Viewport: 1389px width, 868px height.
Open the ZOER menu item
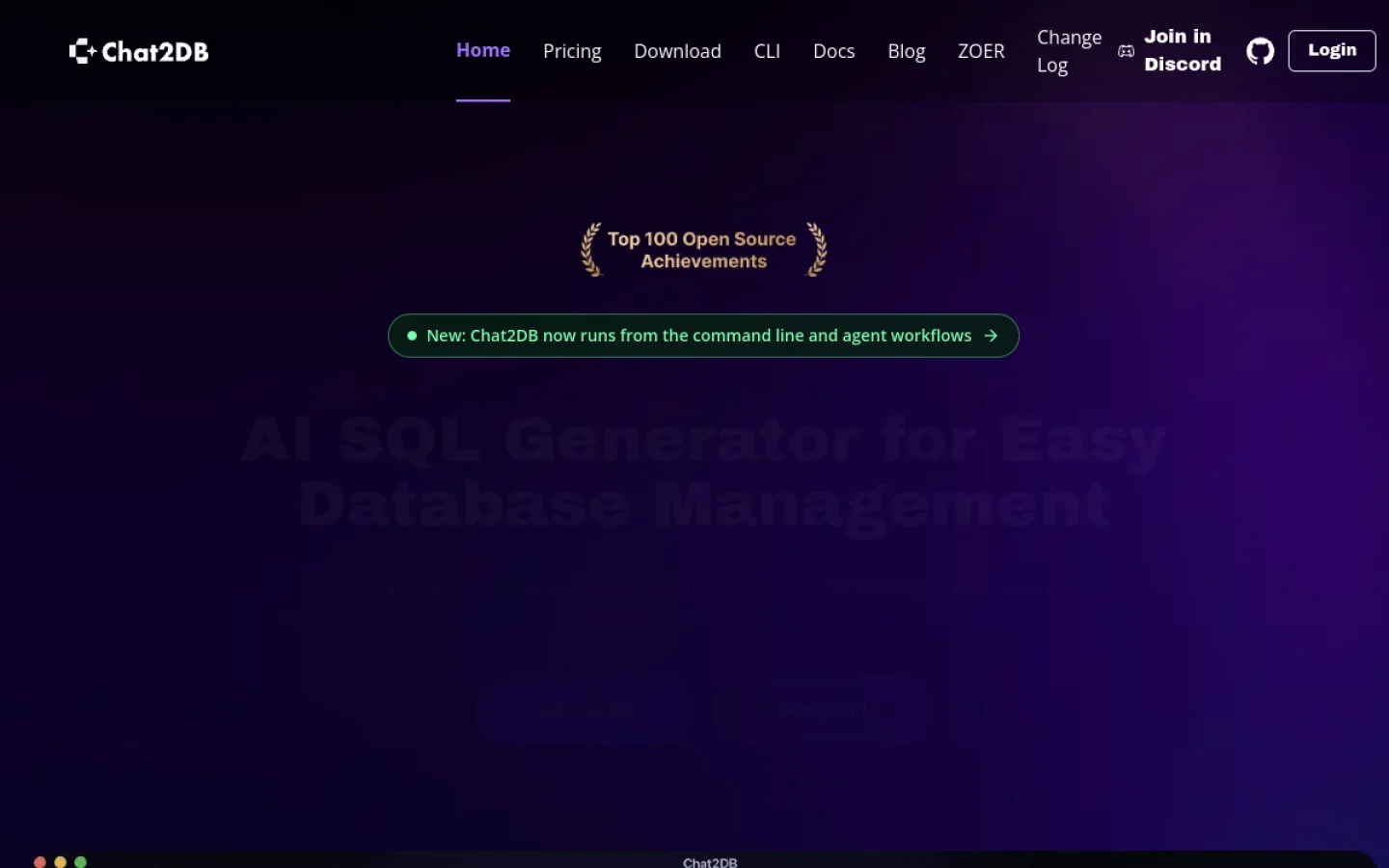pyautogui.click(x=981, y=51)
